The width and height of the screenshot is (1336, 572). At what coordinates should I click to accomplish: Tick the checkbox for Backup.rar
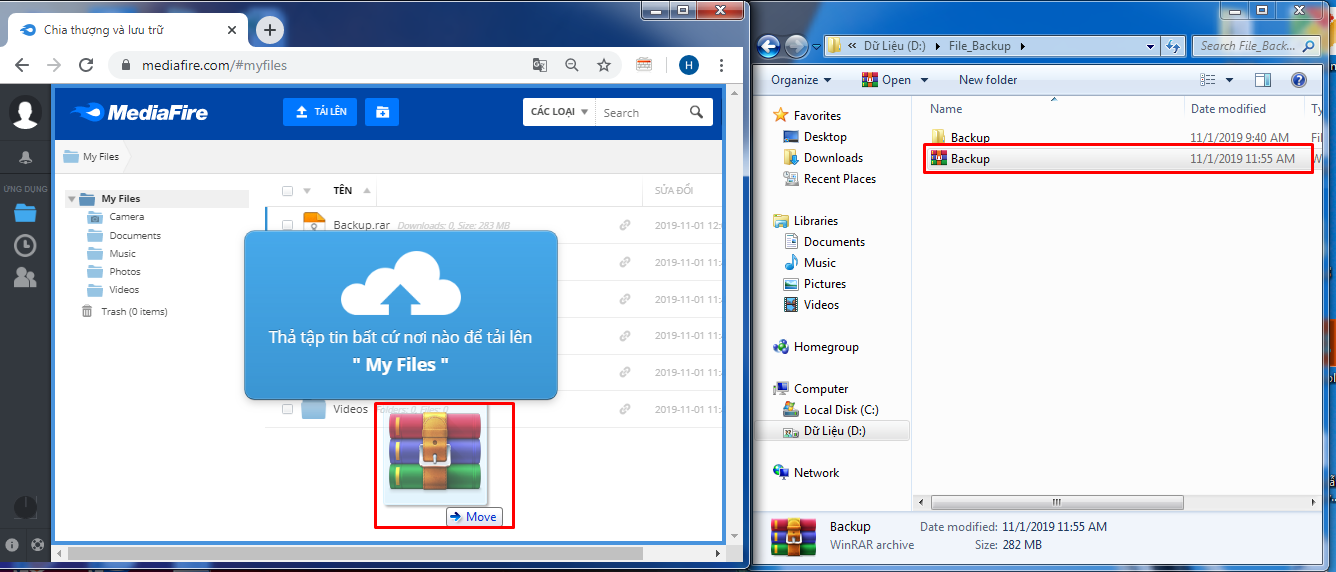(288, 226)
